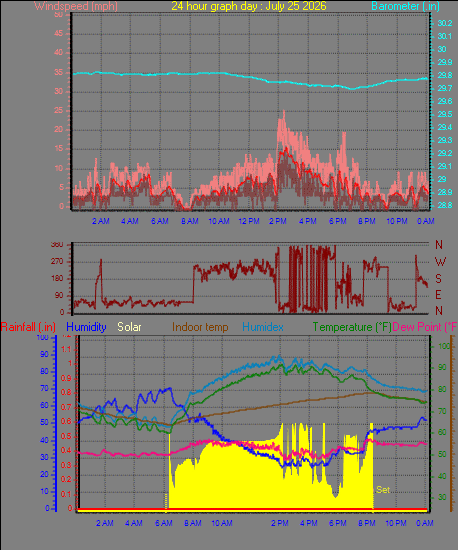Click the 12 PM tick on wind graph
The height and width of the screenshot is (550, 458).
(x=249, y=221)
